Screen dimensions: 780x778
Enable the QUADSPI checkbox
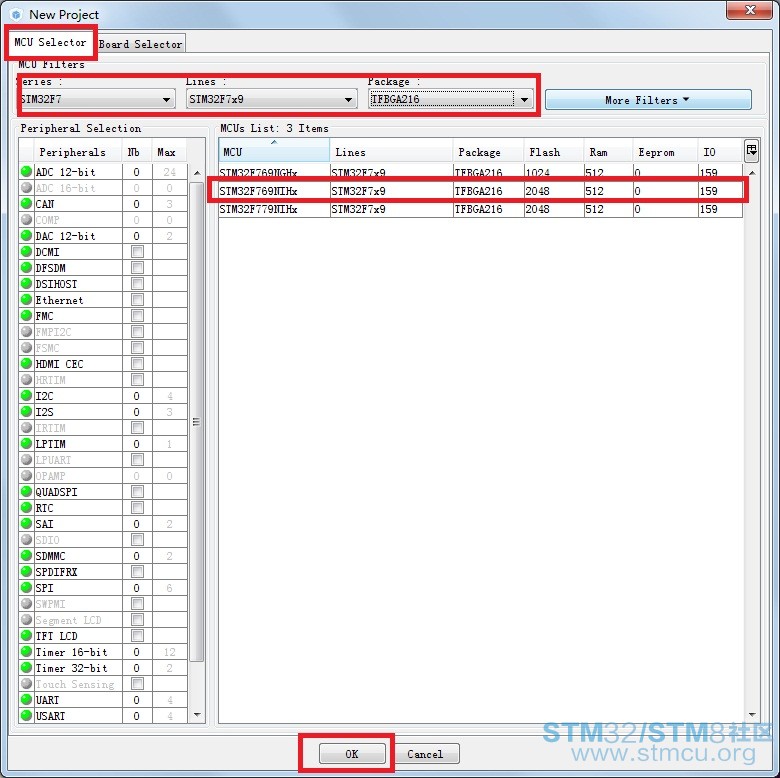137,491
